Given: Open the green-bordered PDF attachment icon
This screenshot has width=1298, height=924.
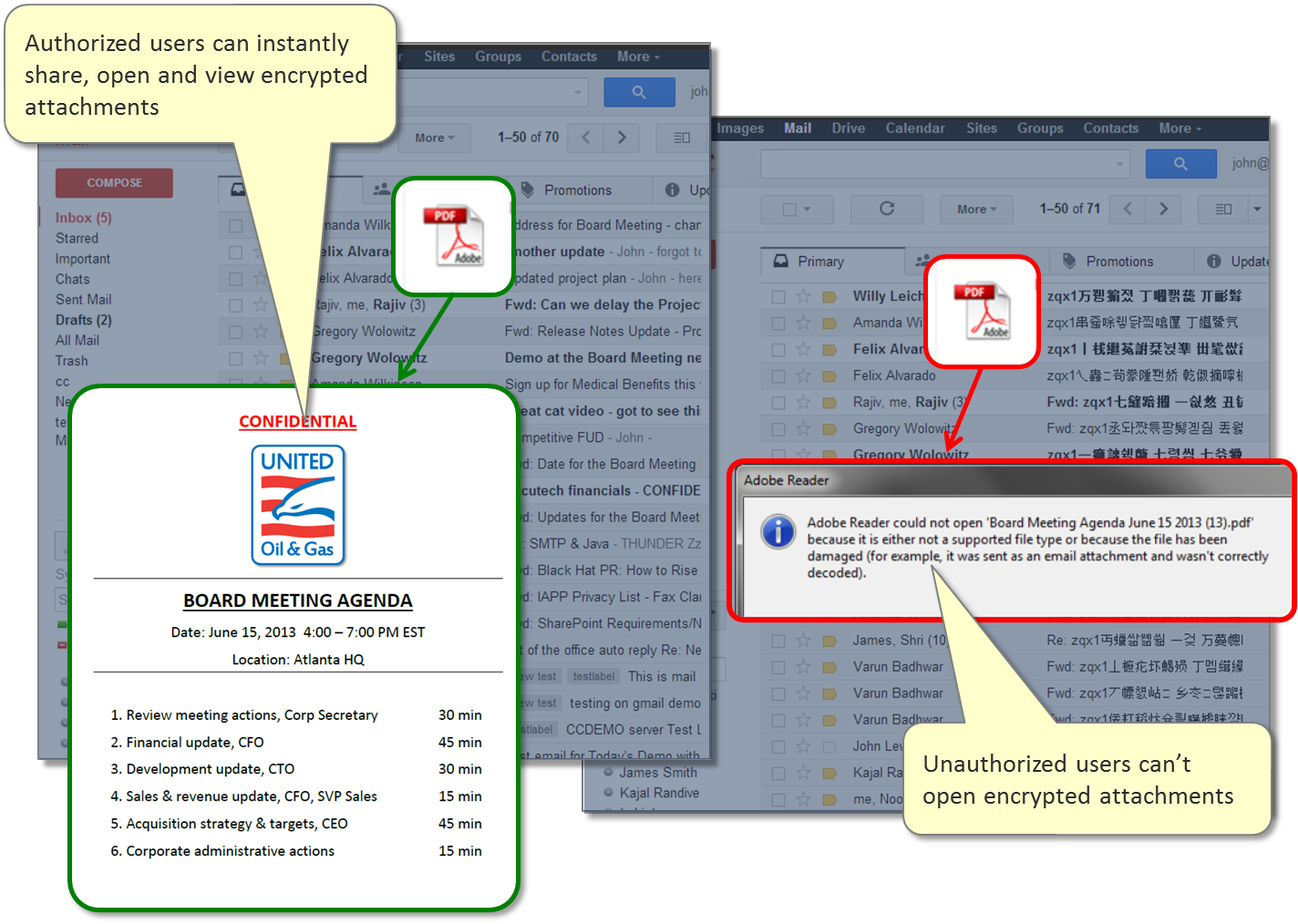Looking at the screenshot, I should coord(453,235).
